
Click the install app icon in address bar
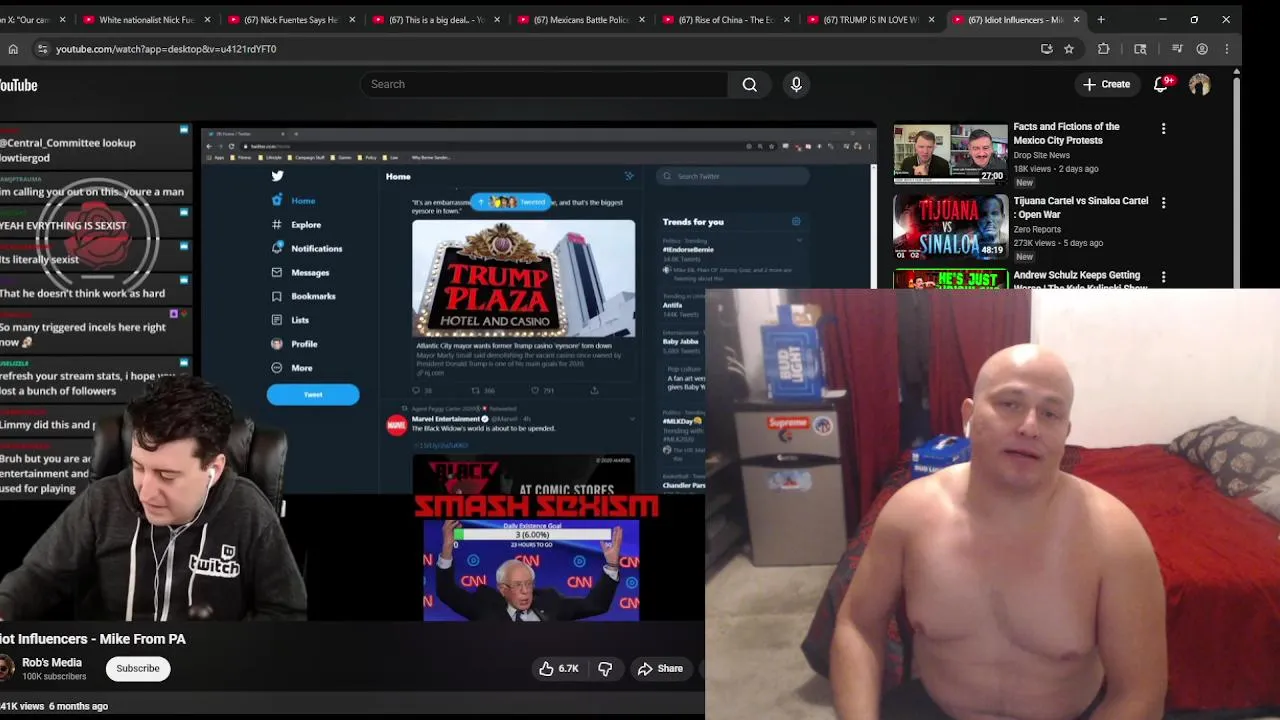coord(1047,49)
